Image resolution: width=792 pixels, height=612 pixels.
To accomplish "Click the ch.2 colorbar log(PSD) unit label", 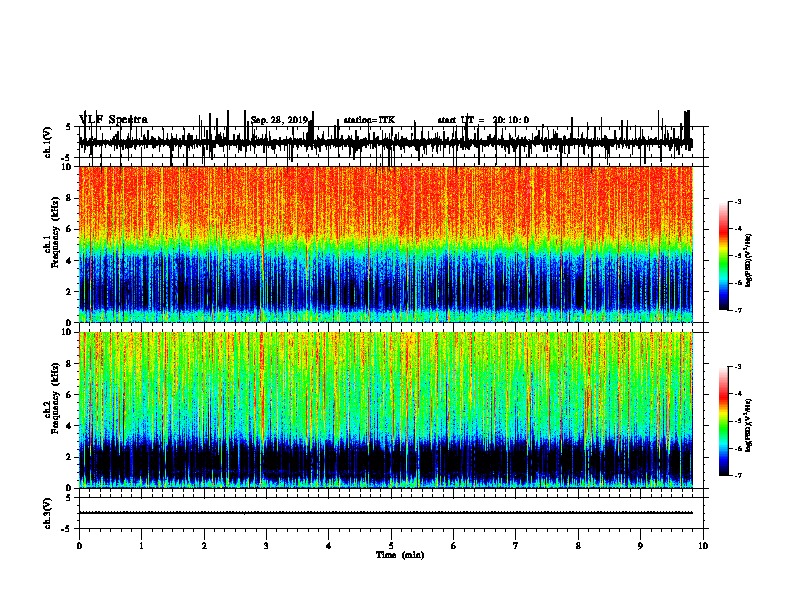I will [748, 425].
